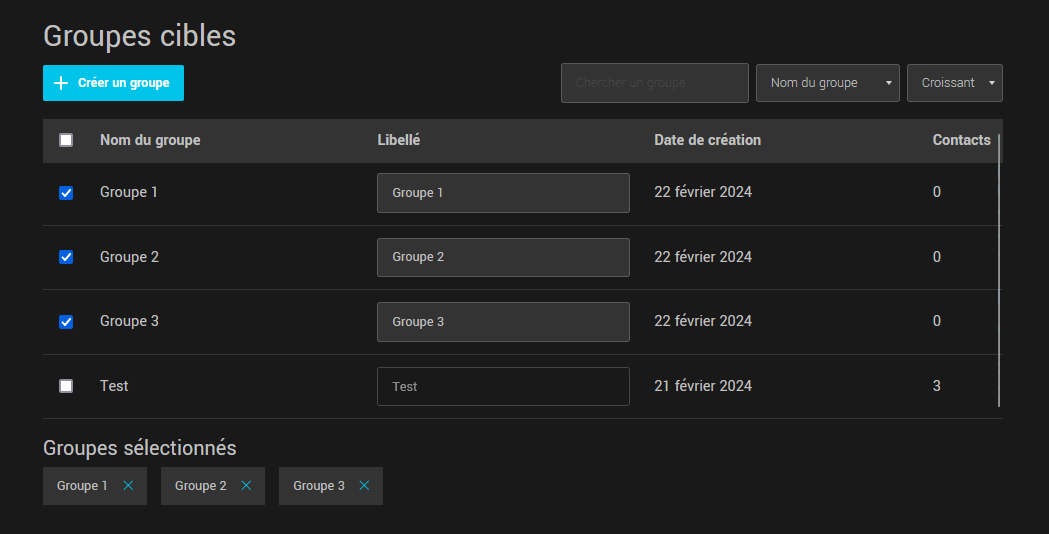Check the Test group checkbox
Screen dimensions: 1049x534
[x=66, y=386]
